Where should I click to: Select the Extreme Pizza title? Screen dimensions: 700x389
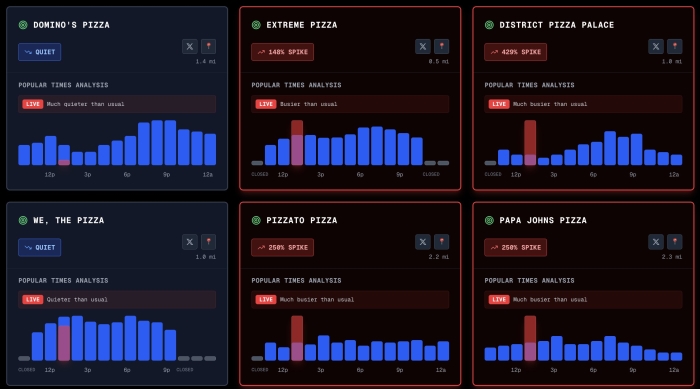[x=302, y=25]
